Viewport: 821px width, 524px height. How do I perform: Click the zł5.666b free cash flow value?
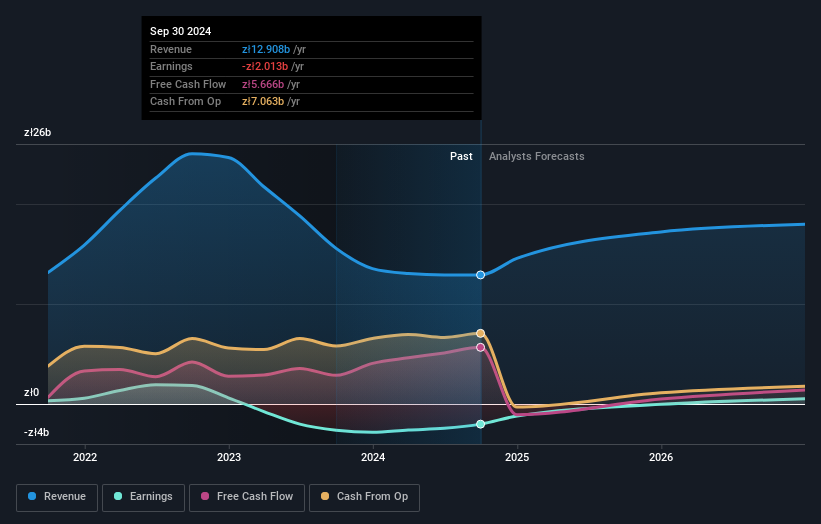coord(263,84)
